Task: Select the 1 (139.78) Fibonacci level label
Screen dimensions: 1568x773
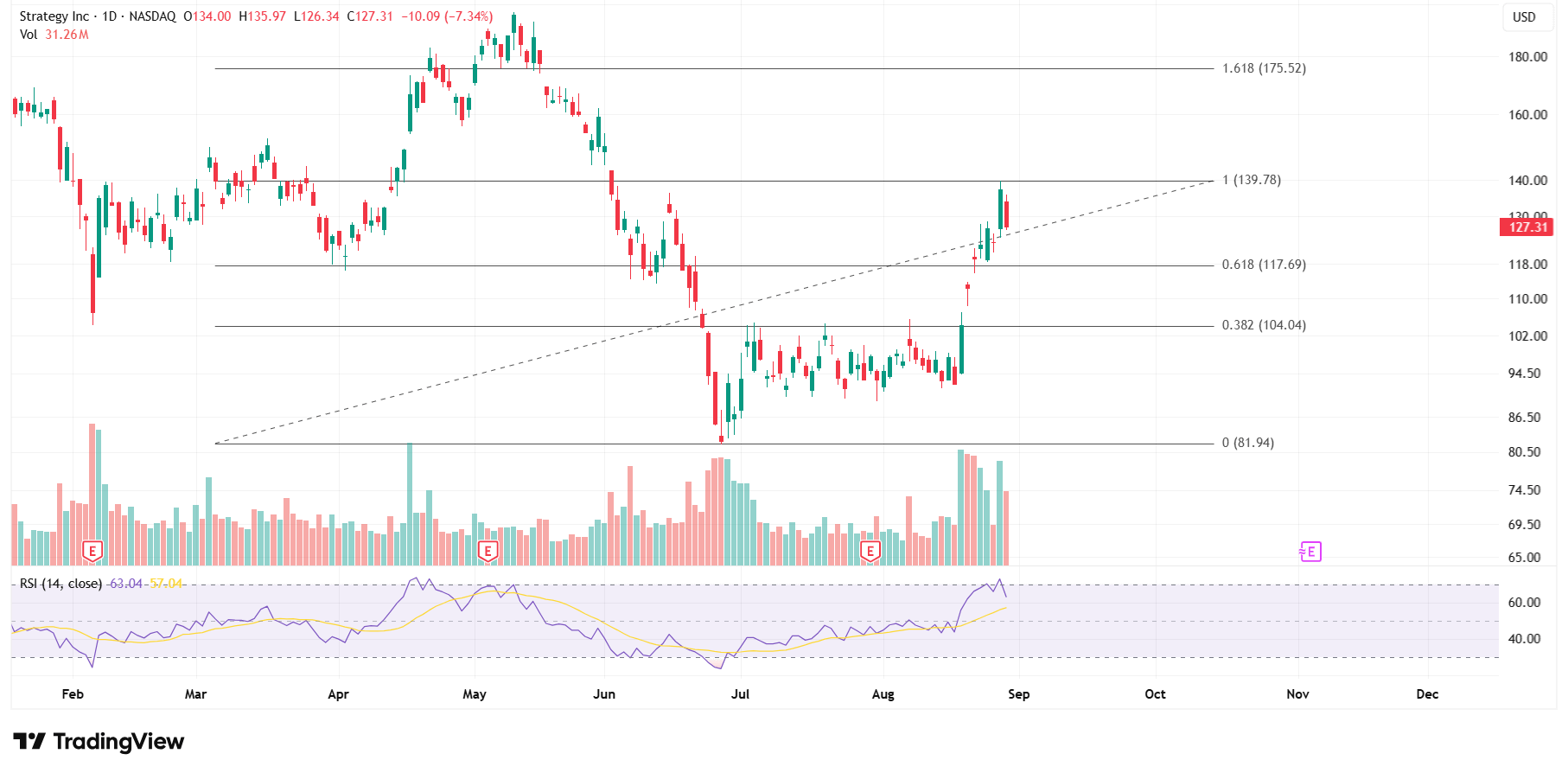Action: 1252,180
